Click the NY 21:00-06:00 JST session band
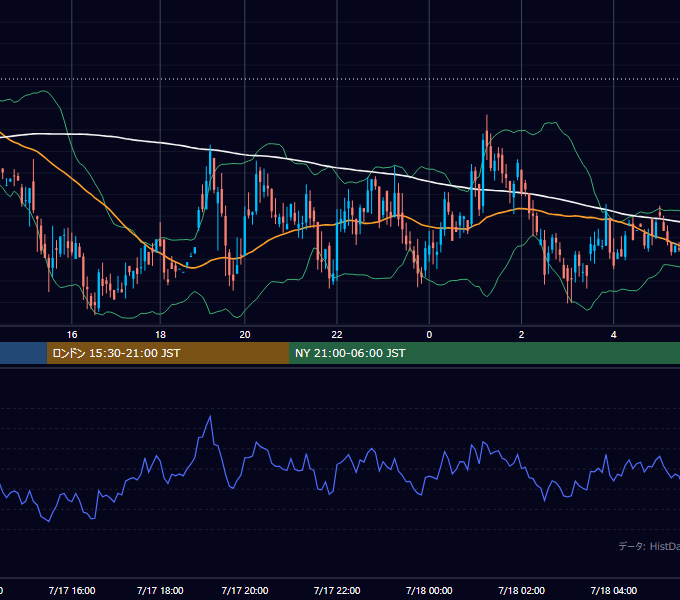The height and width of the screenshot is (600, 680). [x=484, y=353]
